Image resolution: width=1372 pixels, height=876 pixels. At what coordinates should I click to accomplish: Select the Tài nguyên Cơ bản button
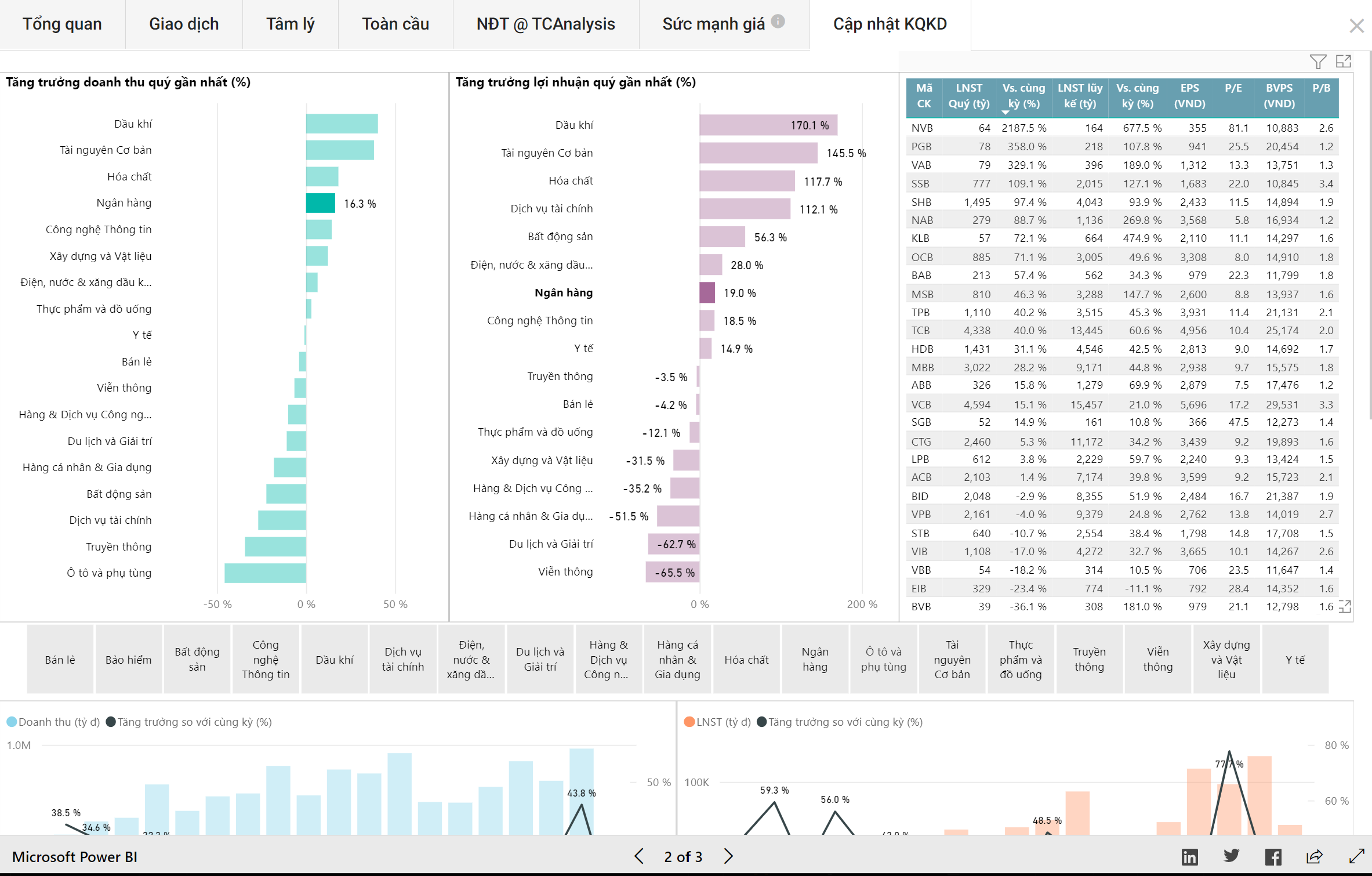952,660
